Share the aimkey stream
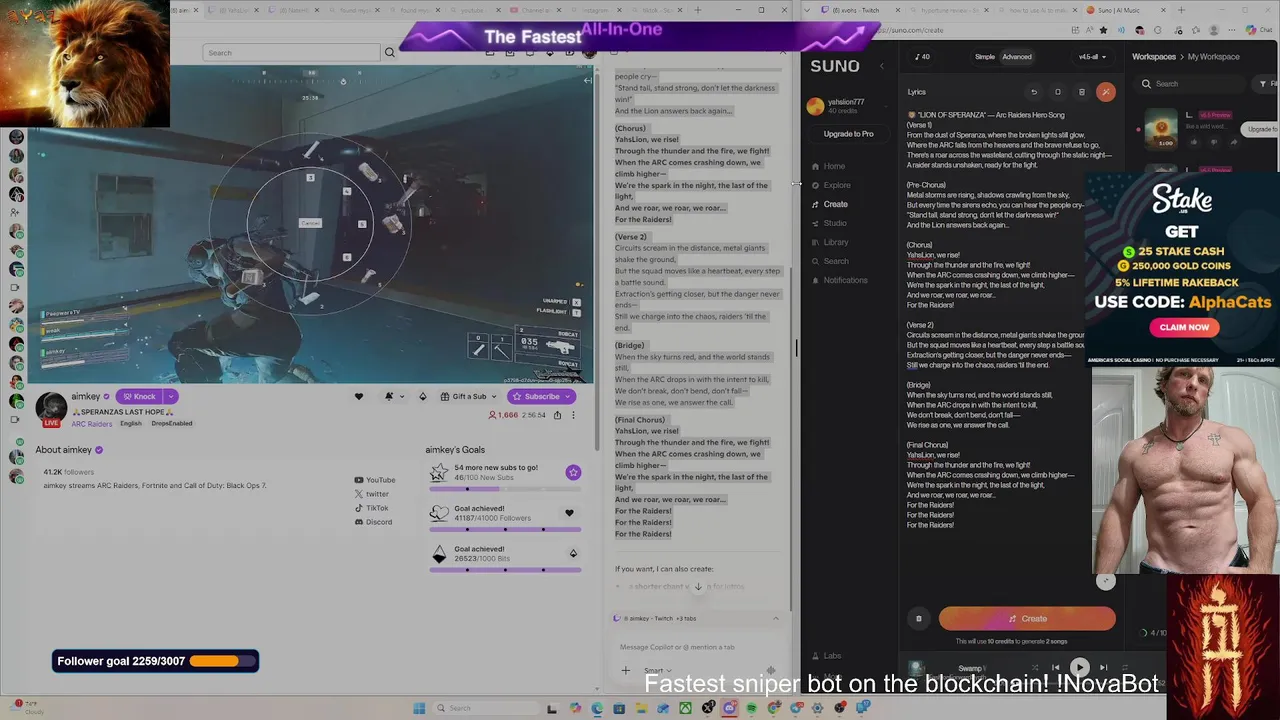The height and width of the screenshot is (720, 1280). [557, 415]
